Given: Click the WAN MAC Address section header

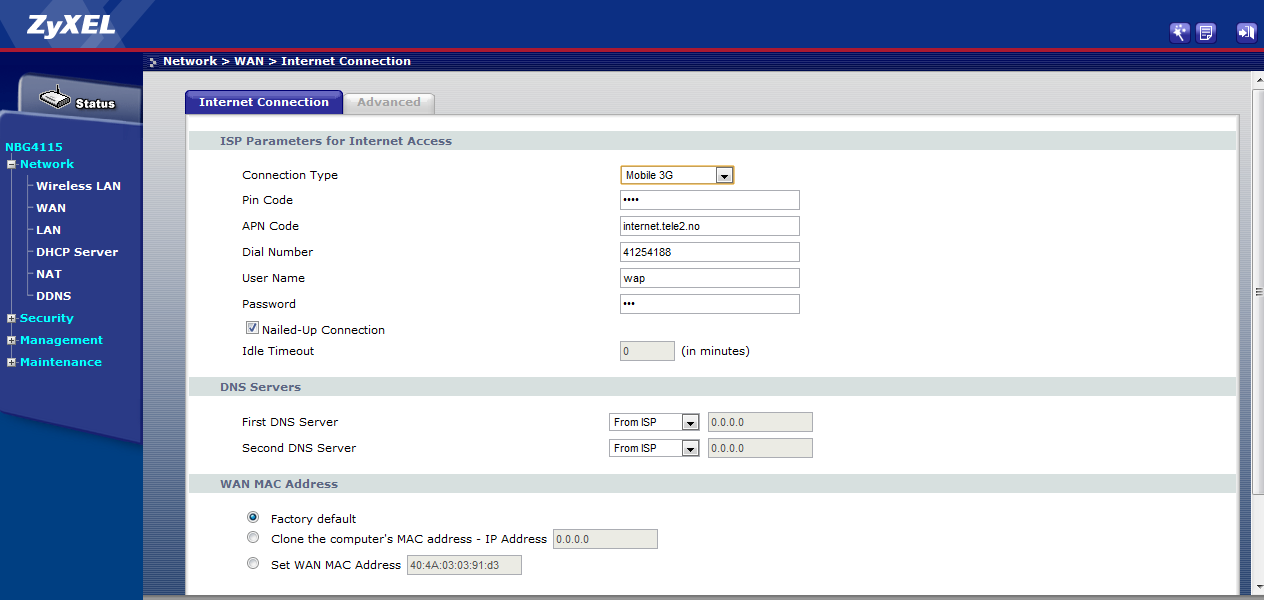Looking at the screenshot, I should click(279, 484).
